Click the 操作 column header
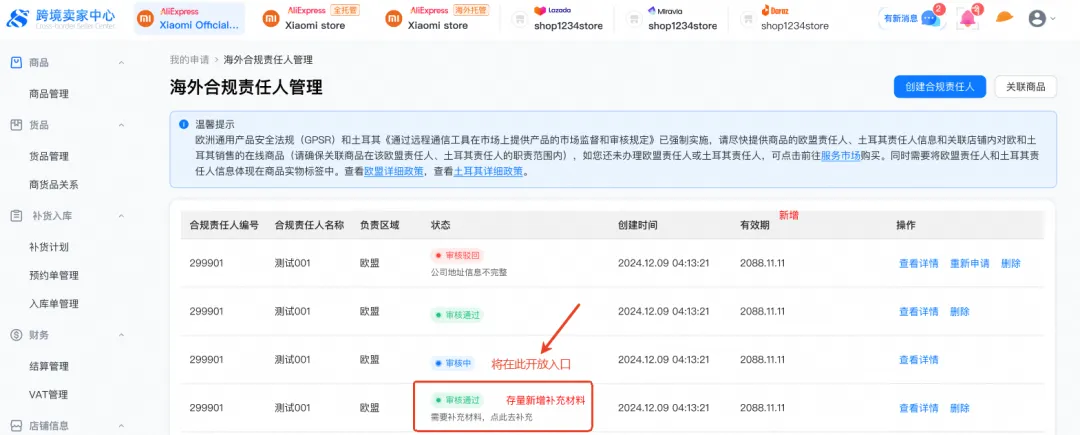The width and height of the screenshot is (1080, 435). [906, 225]
